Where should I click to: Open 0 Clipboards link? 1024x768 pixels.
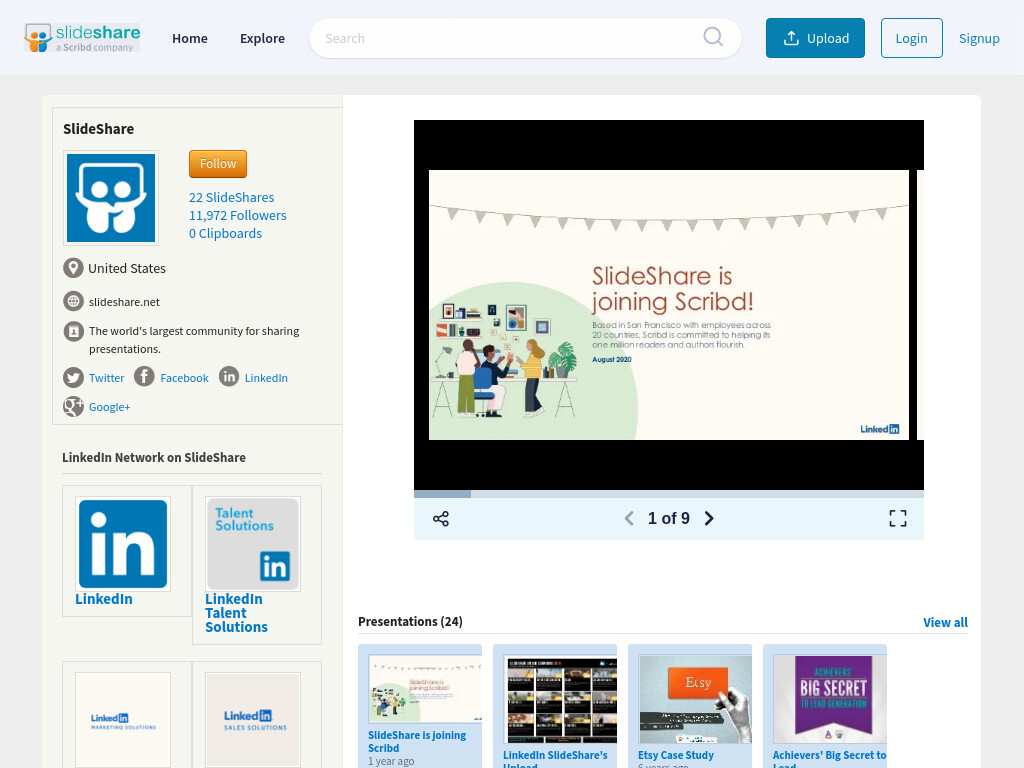point(225,233)
